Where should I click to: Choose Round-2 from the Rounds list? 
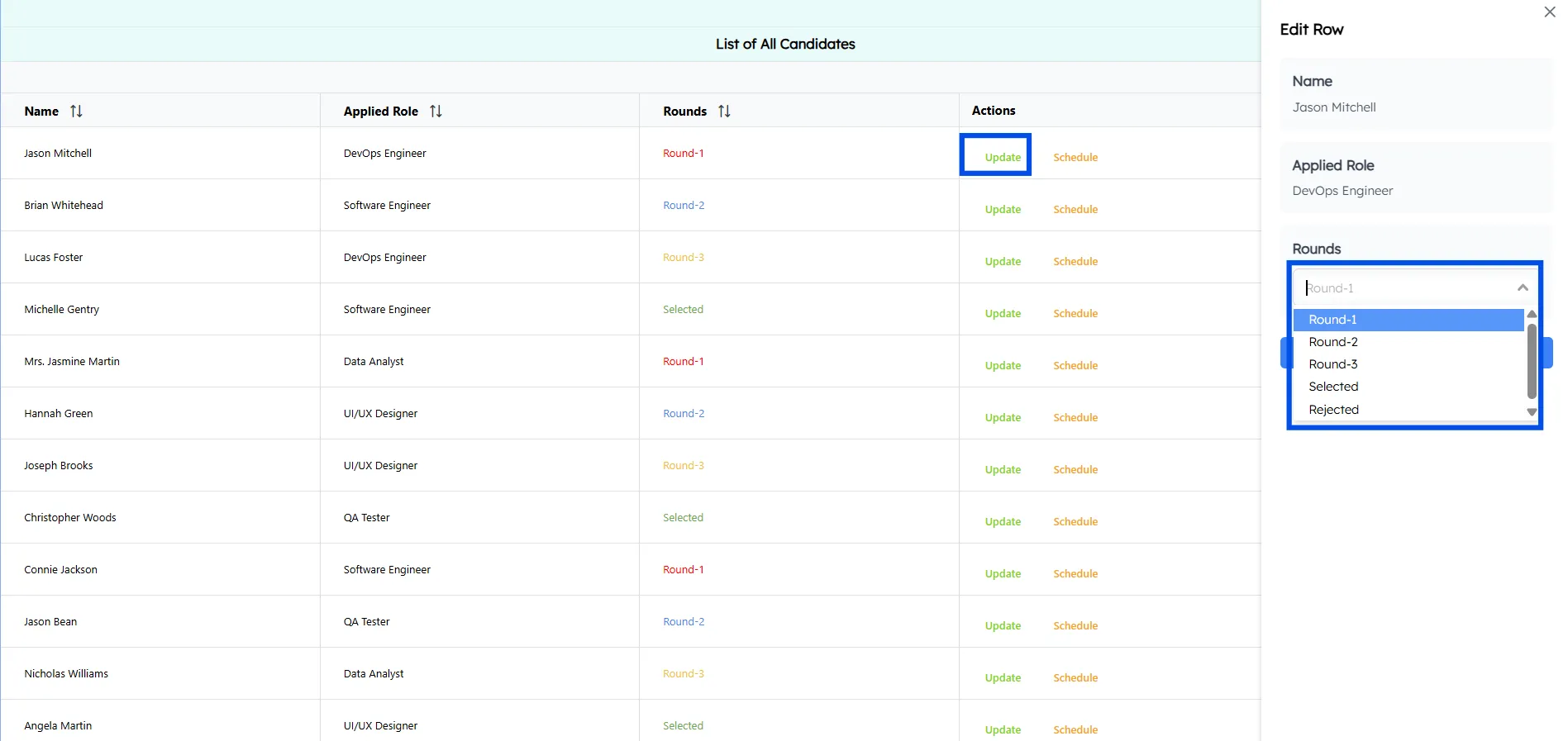(1332, 342)
